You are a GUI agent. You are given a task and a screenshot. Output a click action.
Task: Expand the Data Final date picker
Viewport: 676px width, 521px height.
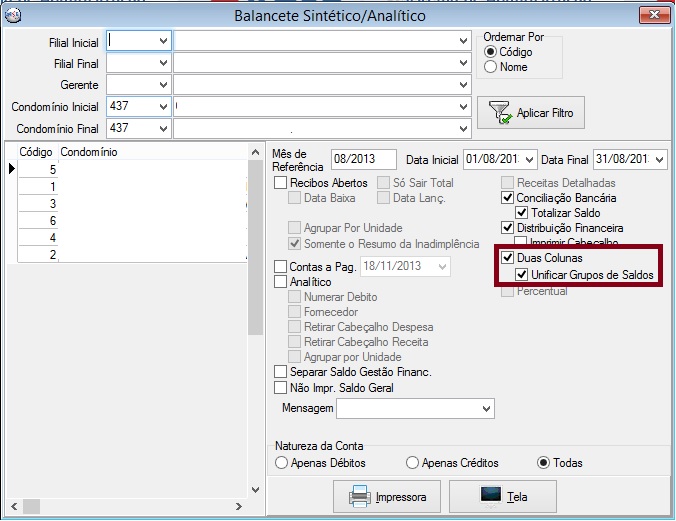tap(659, 160)
